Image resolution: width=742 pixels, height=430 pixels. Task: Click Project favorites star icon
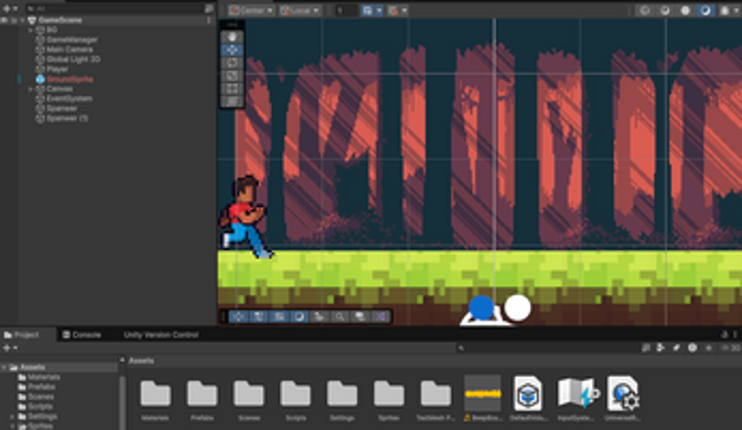tap(708, 348)
